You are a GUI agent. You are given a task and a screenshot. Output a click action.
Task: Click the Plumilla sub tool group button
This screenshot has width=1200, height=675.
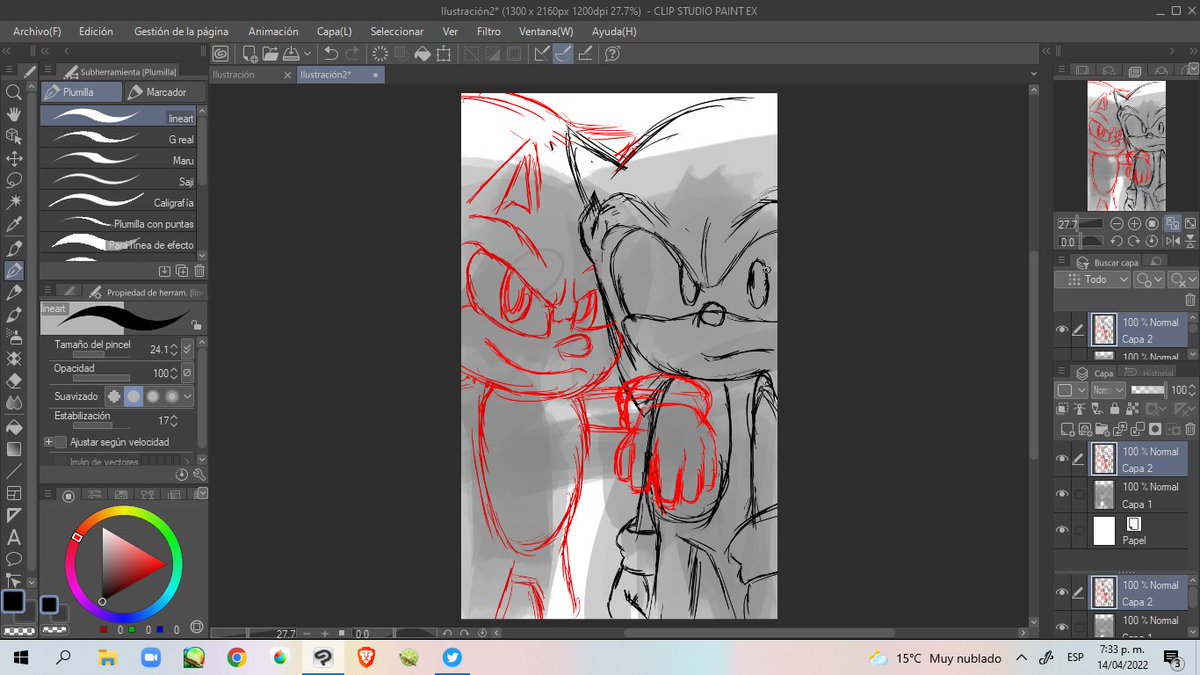pyautogui.click(x=80, y=92)
